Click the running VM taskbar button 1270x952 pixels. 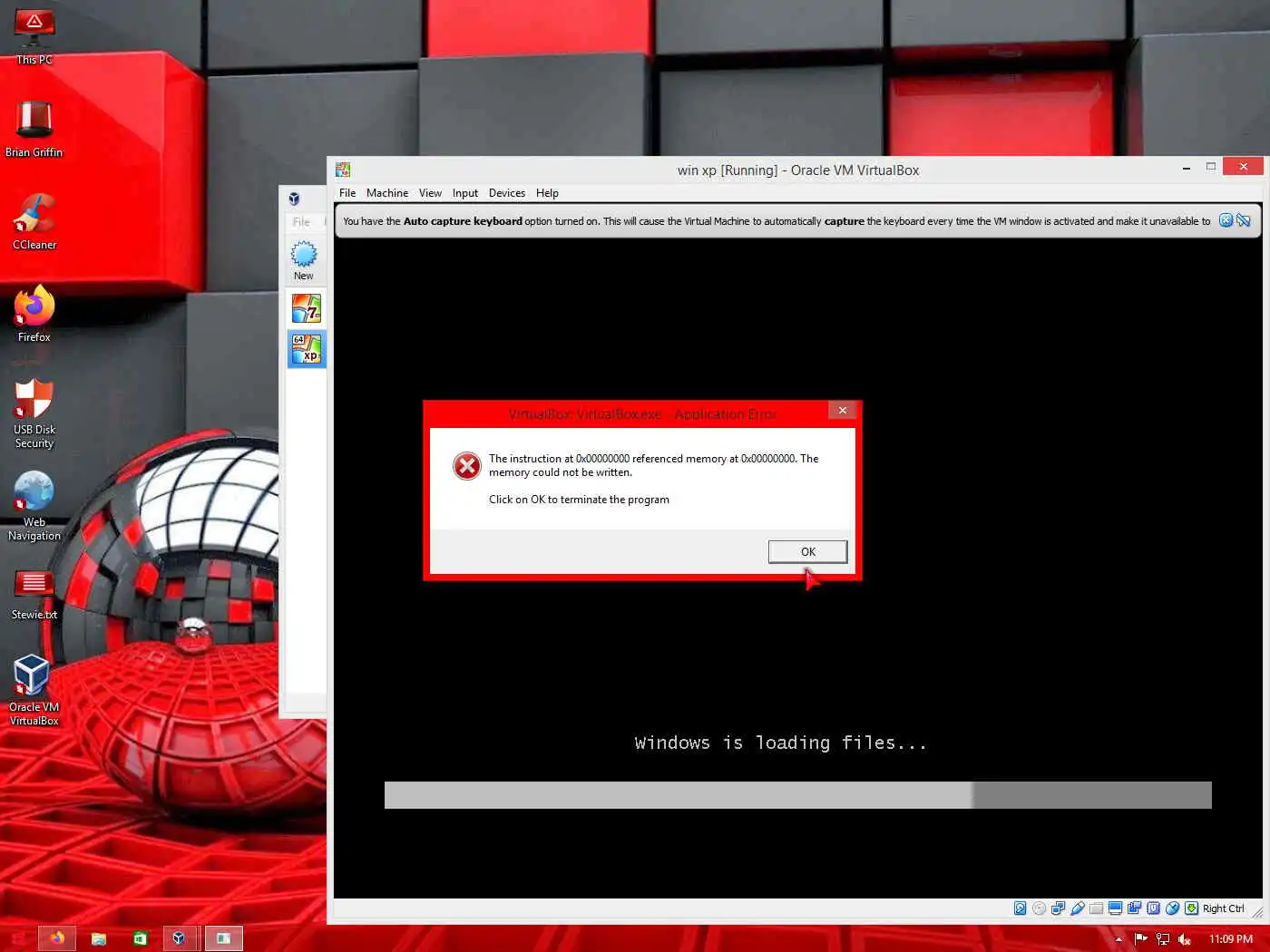[x=223, y=938]
